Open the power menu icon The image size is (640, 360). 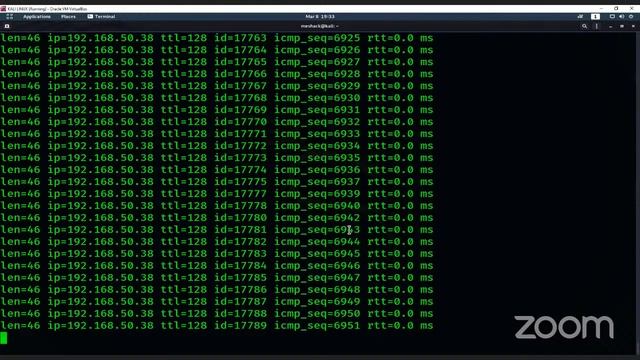point(631,17)
